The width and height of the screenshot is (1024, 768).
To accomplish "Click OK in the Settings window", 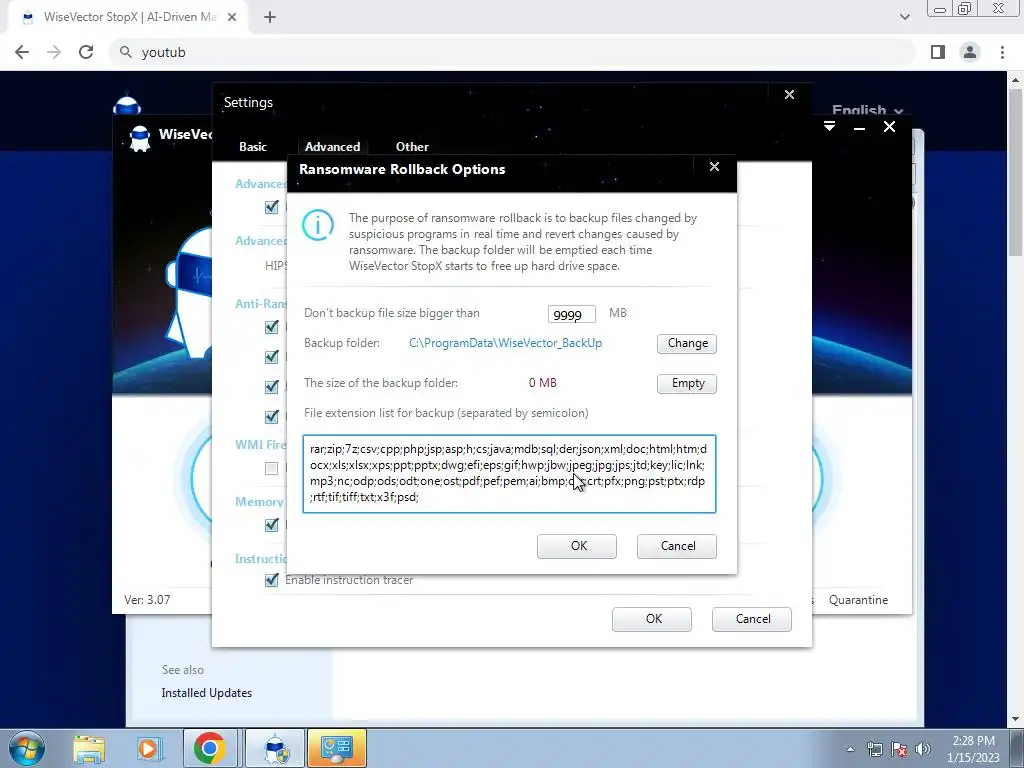I will tap(652, 619).
